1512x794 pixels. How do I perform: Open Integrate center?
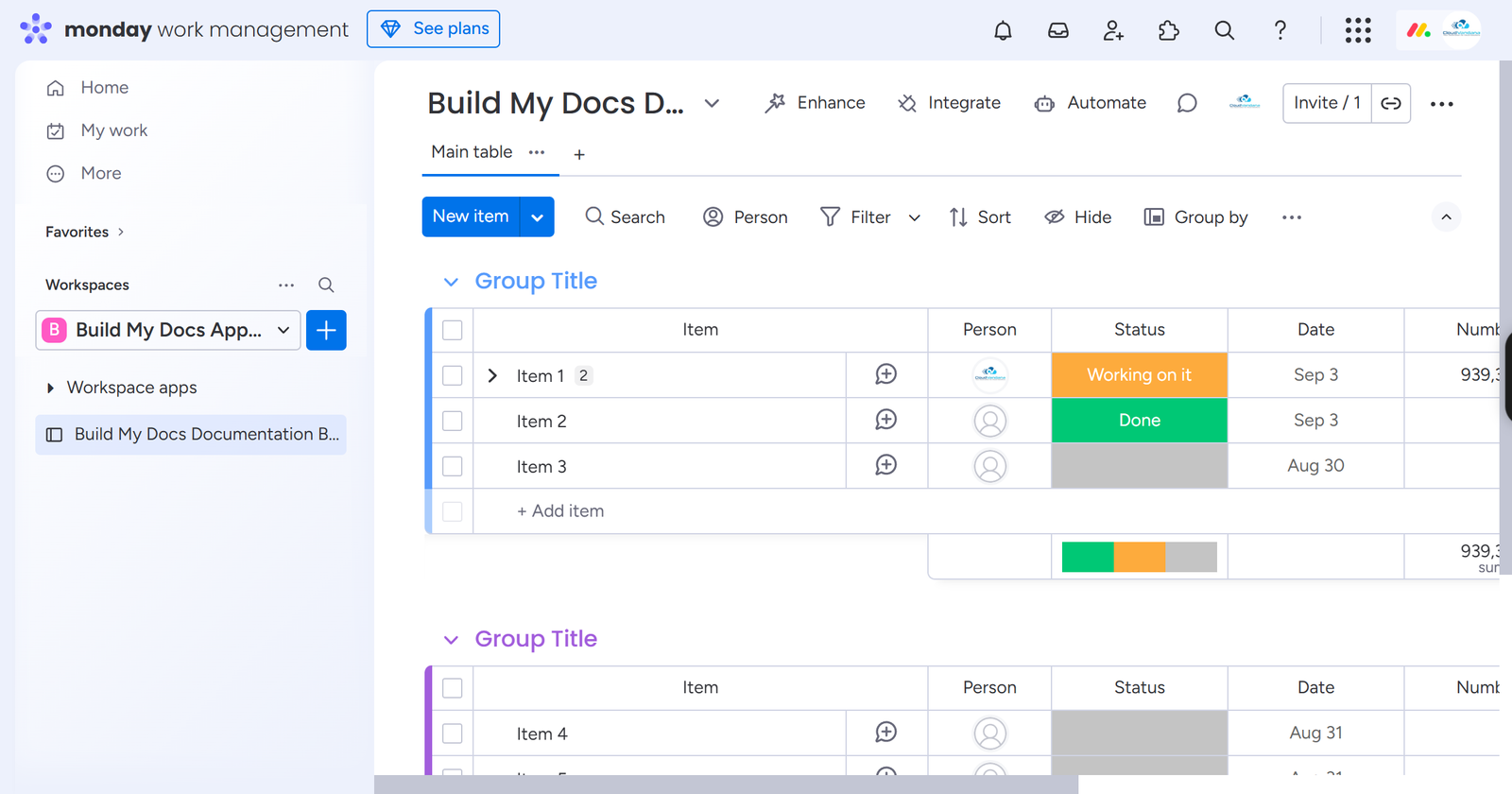(x=949, y=103)
